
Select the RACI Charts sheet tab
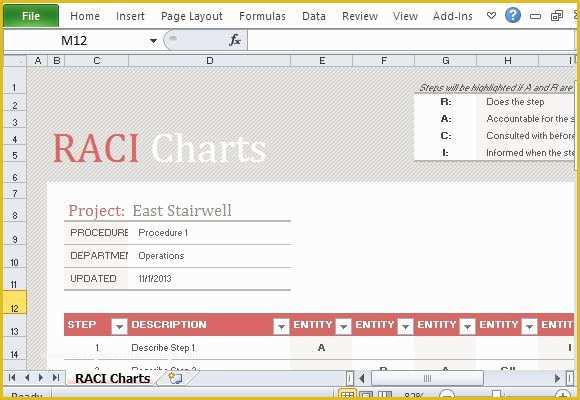pos(112,379)
